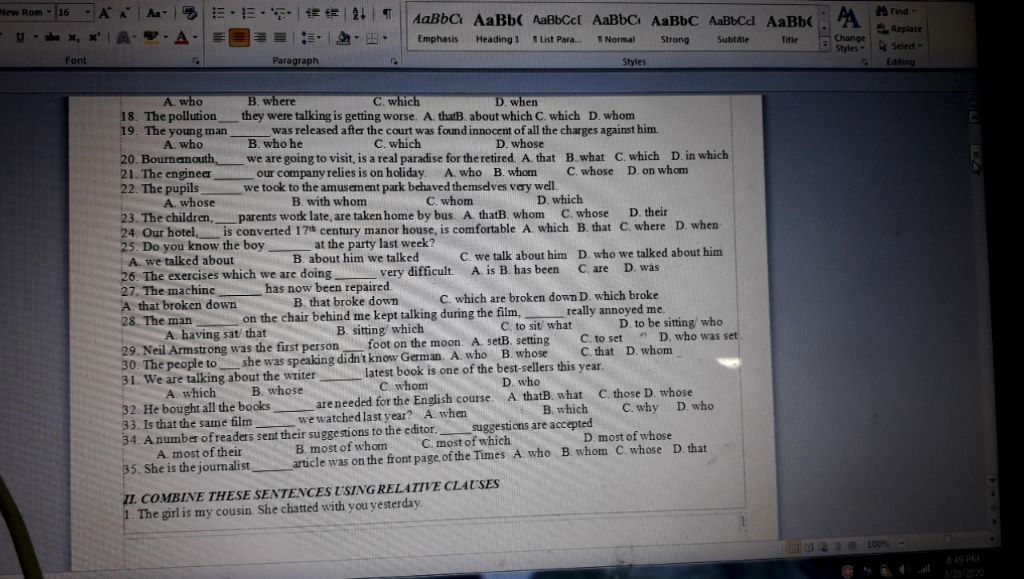Switch to Outline view
The width and height of the screenshot is (1024, 579).
tap(837, 546)
